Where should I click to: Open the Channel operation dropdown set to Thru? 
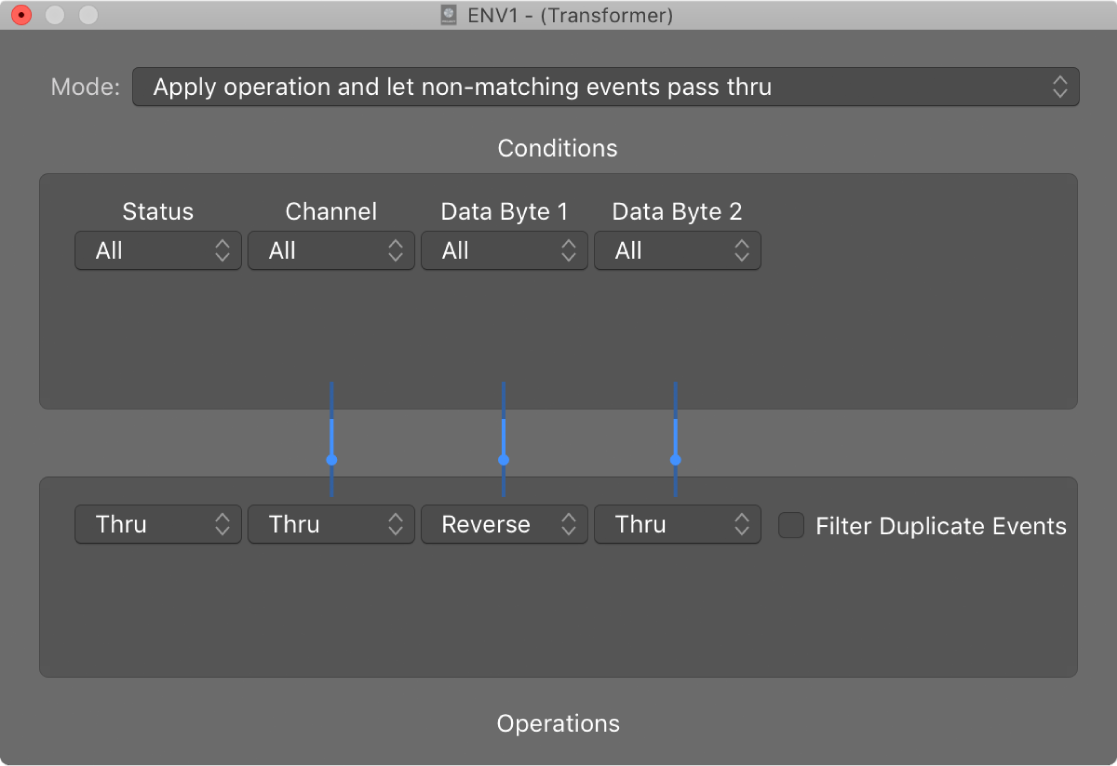pos(331,524)
